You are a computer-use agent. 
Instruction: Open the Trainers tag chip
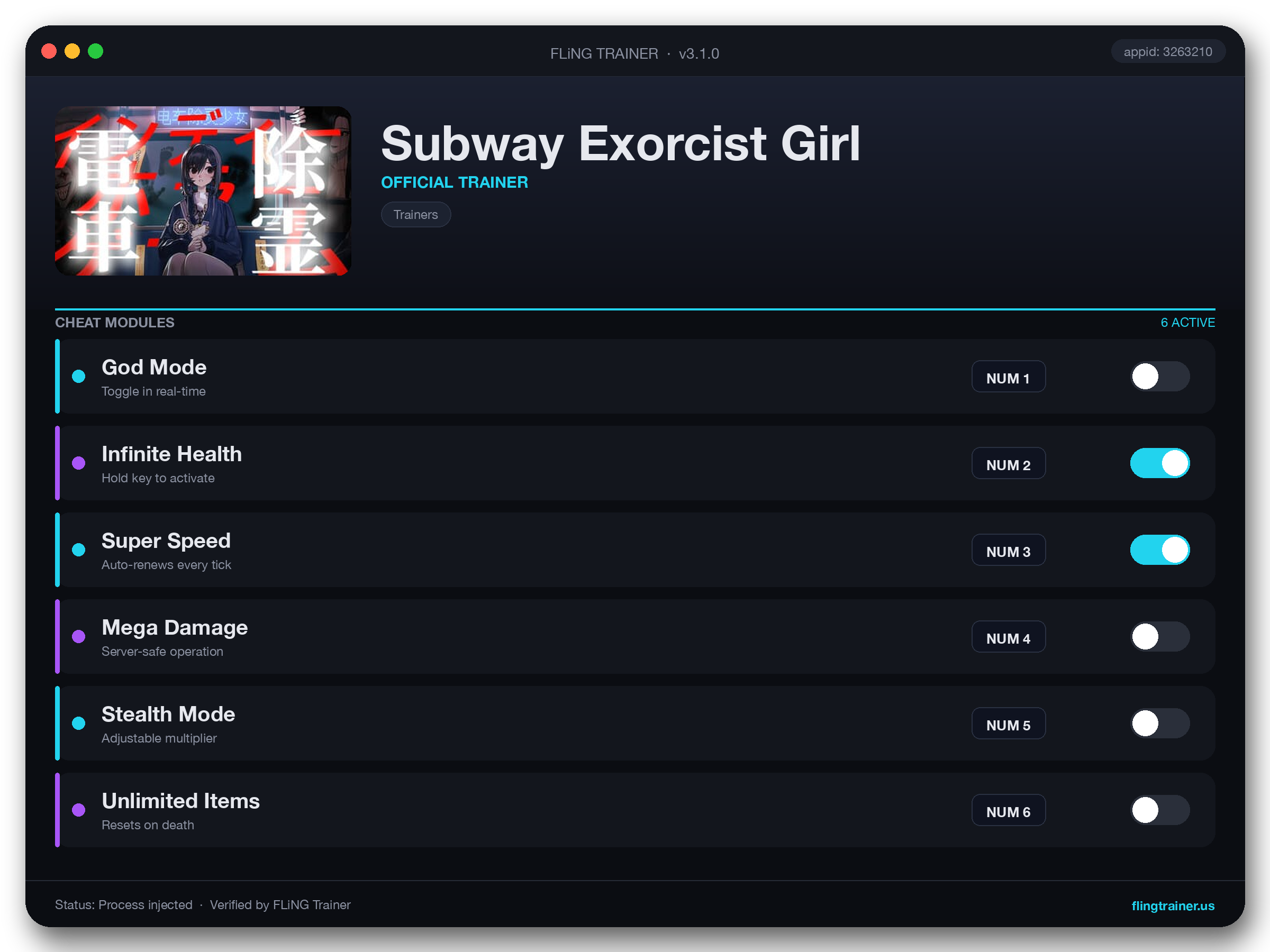pos(416,215)
